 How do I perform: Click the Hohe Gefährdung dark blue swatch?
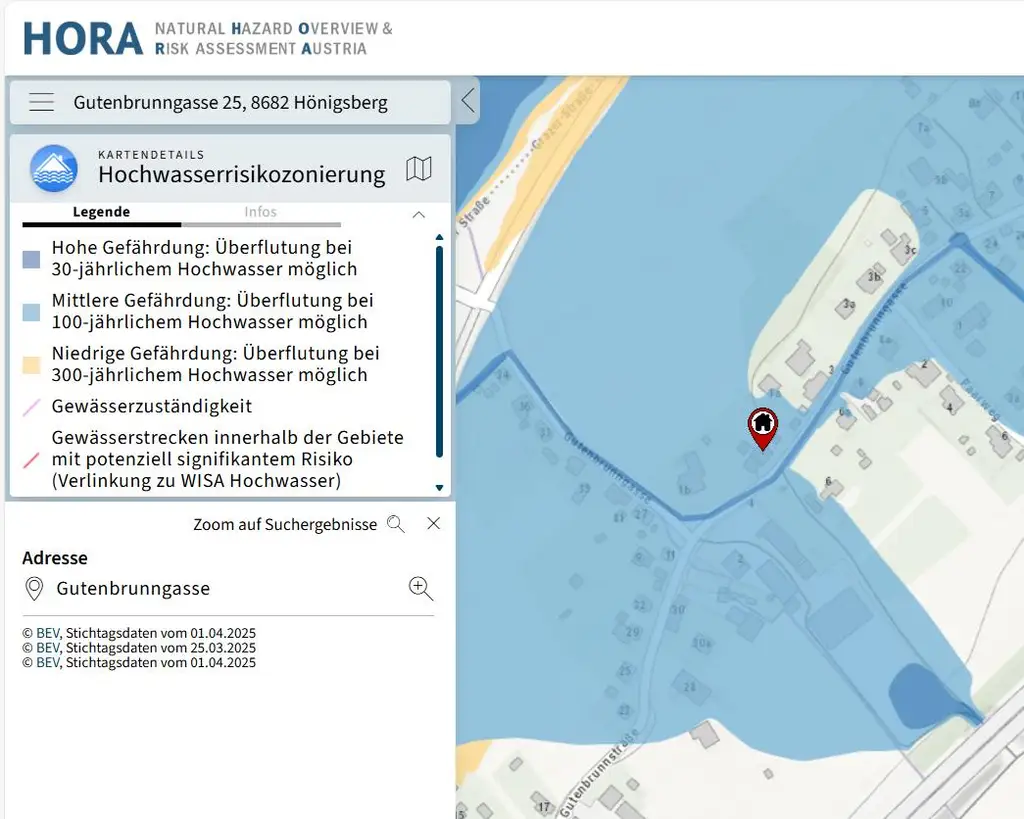pyautogui.click(x=32, y=260)
